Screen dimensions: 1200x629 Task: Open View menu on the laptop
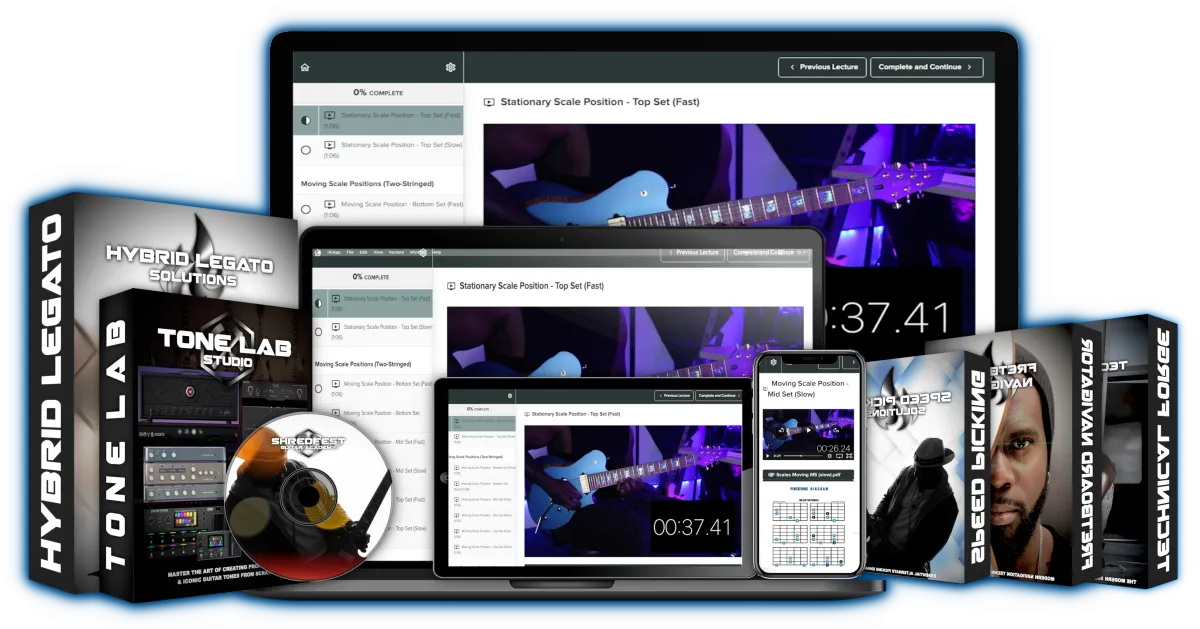tap(378, 252)
